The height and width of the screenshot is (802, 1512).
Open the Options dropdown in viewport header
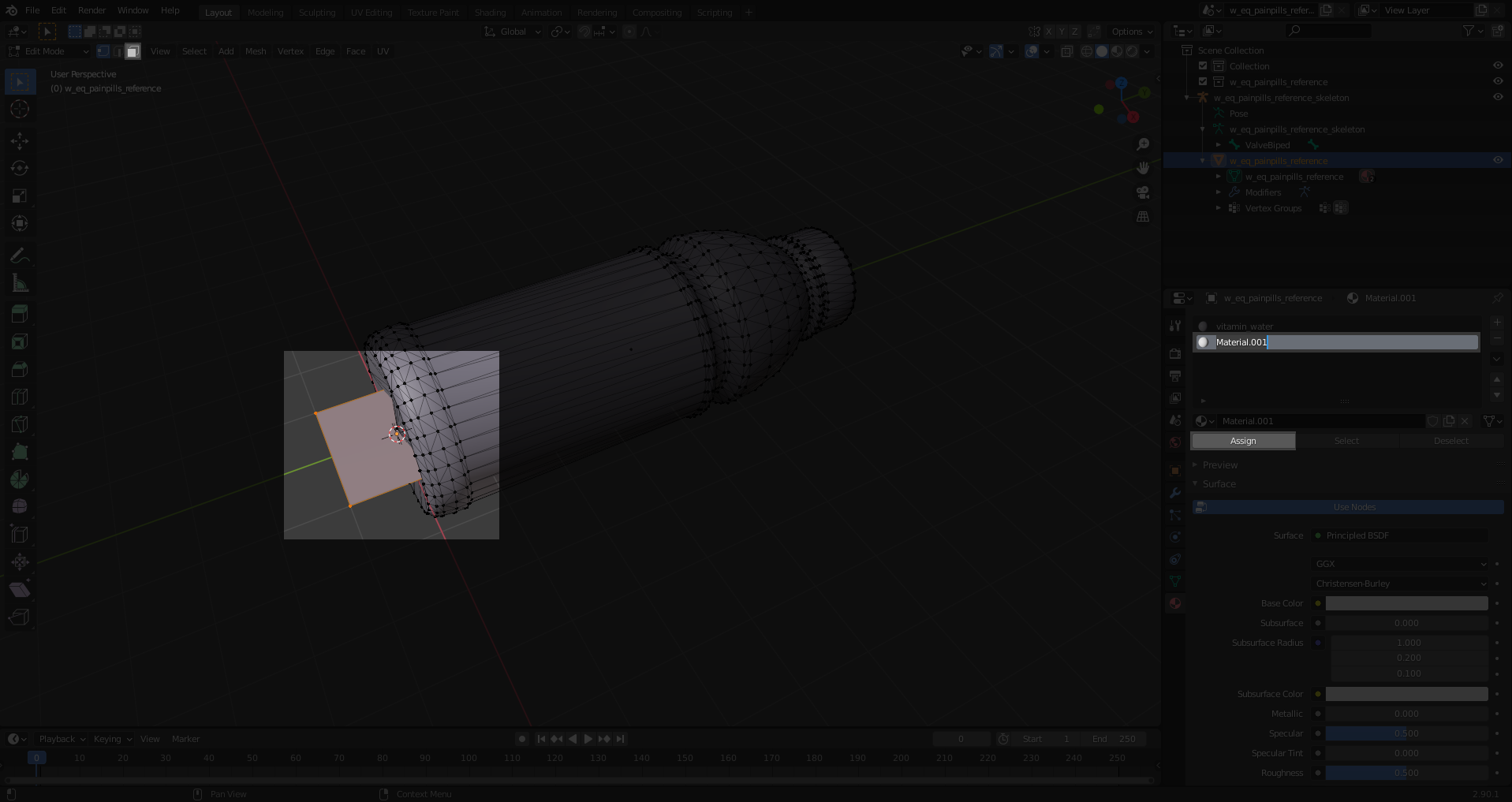(x=1132, y=32)
